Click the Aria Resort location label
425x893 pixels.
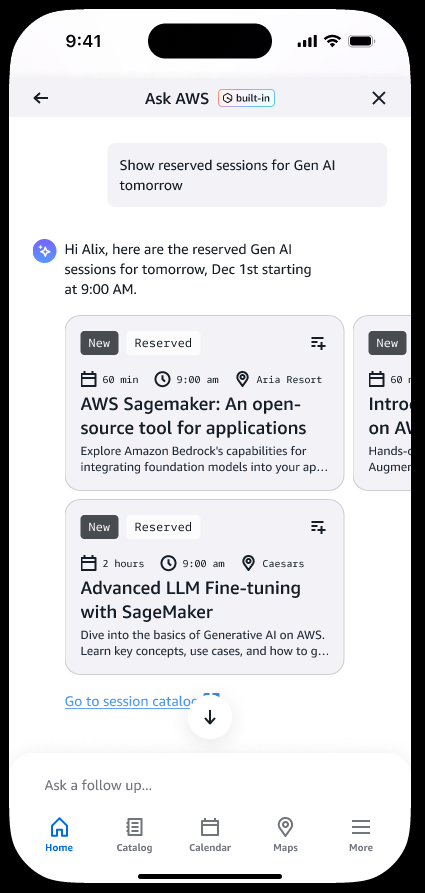click(x=289, y=379)
